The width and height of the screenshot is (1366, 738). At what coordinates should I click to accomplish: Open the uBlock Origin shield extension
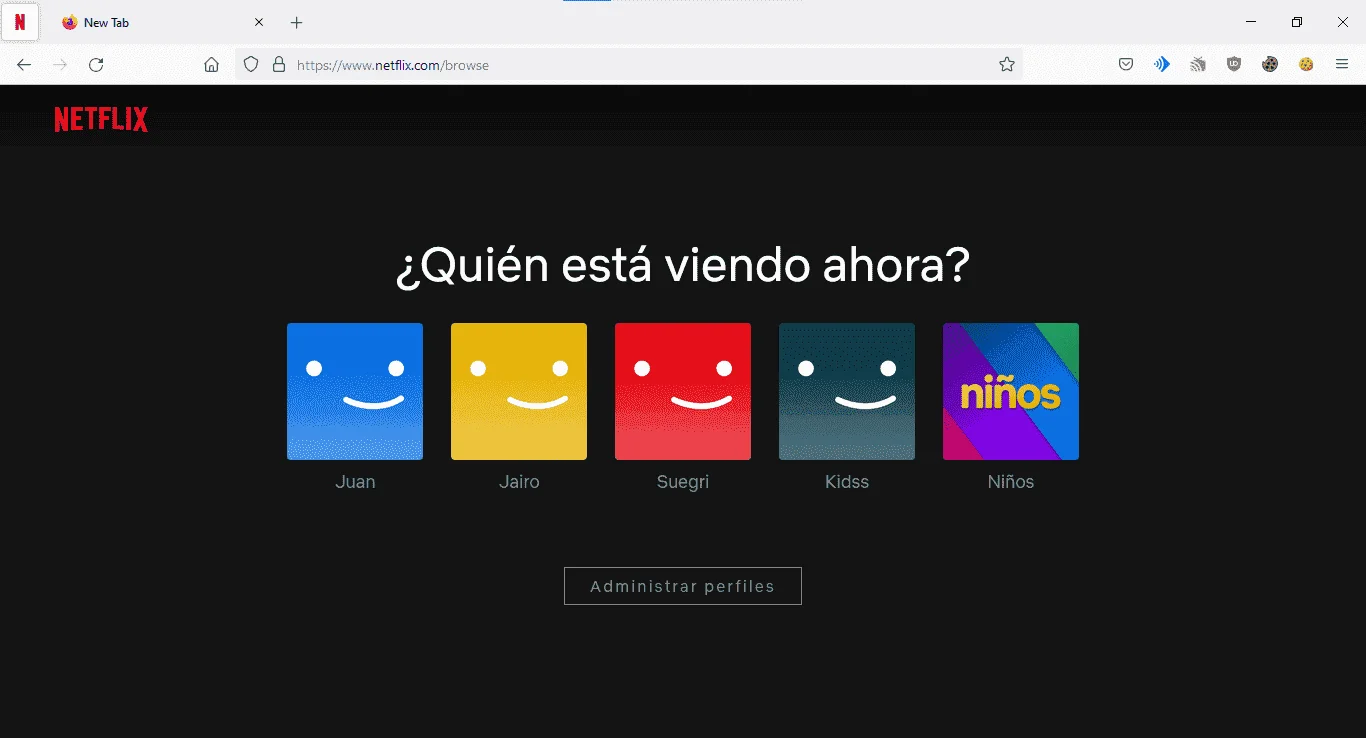pos(1234,65)
